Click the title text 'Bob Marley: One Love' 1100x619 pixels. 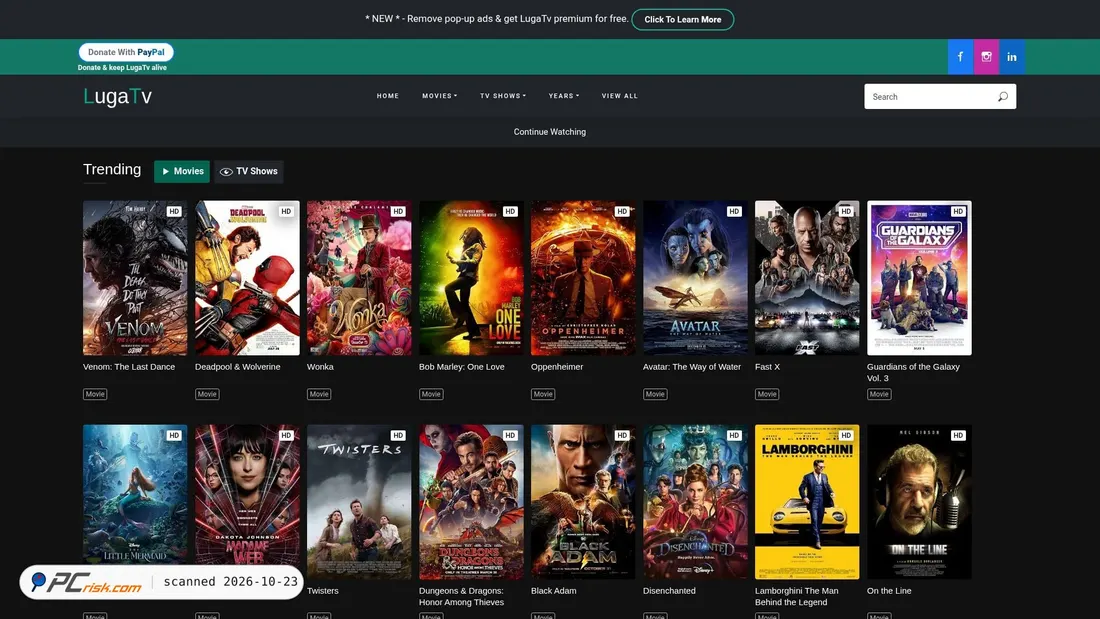(x=462, y=367)
